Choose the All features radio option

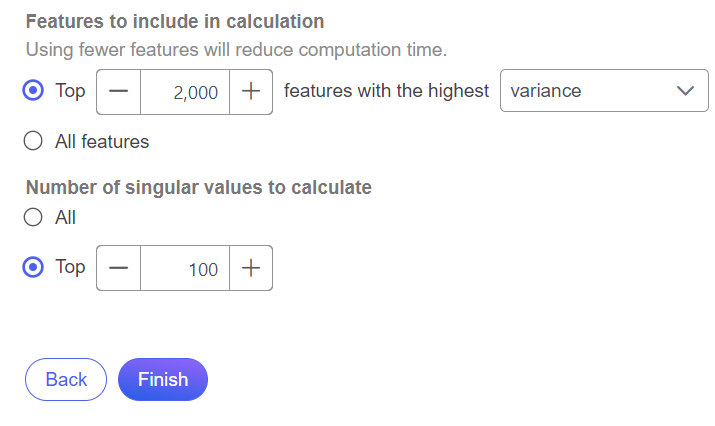pos(33,141)
